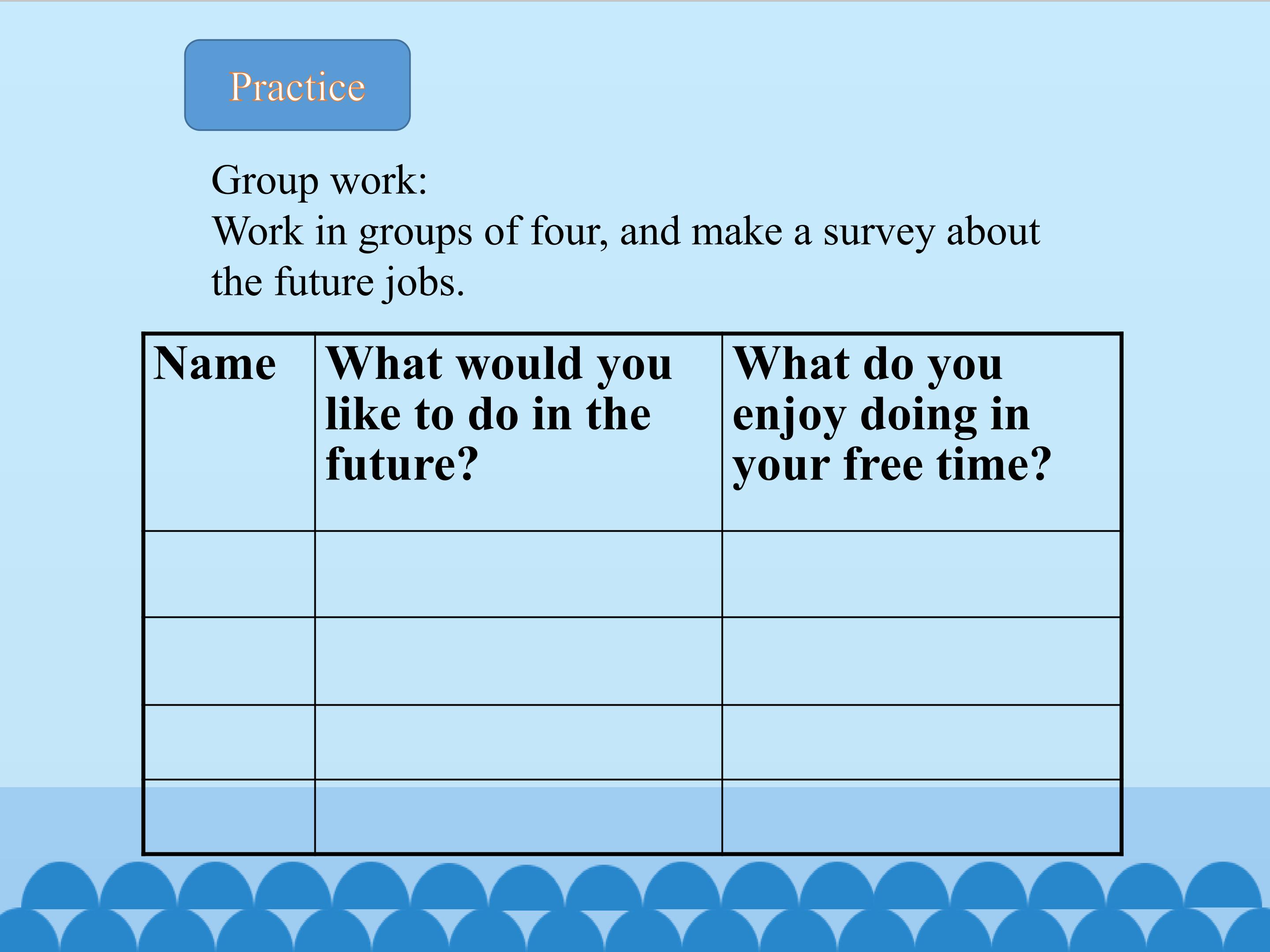Select the Name header cell
Viewport: 1270px width, 952px height.
229,432
